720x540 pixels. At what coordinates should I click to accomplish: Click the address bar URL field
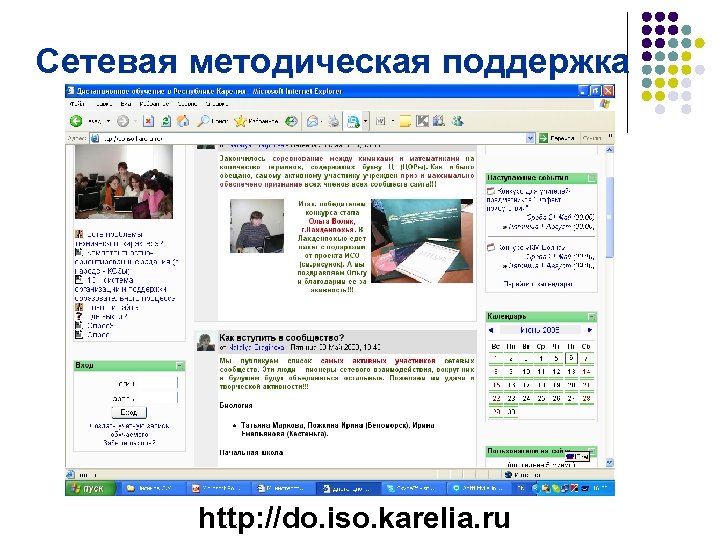[x=312, y=138]
